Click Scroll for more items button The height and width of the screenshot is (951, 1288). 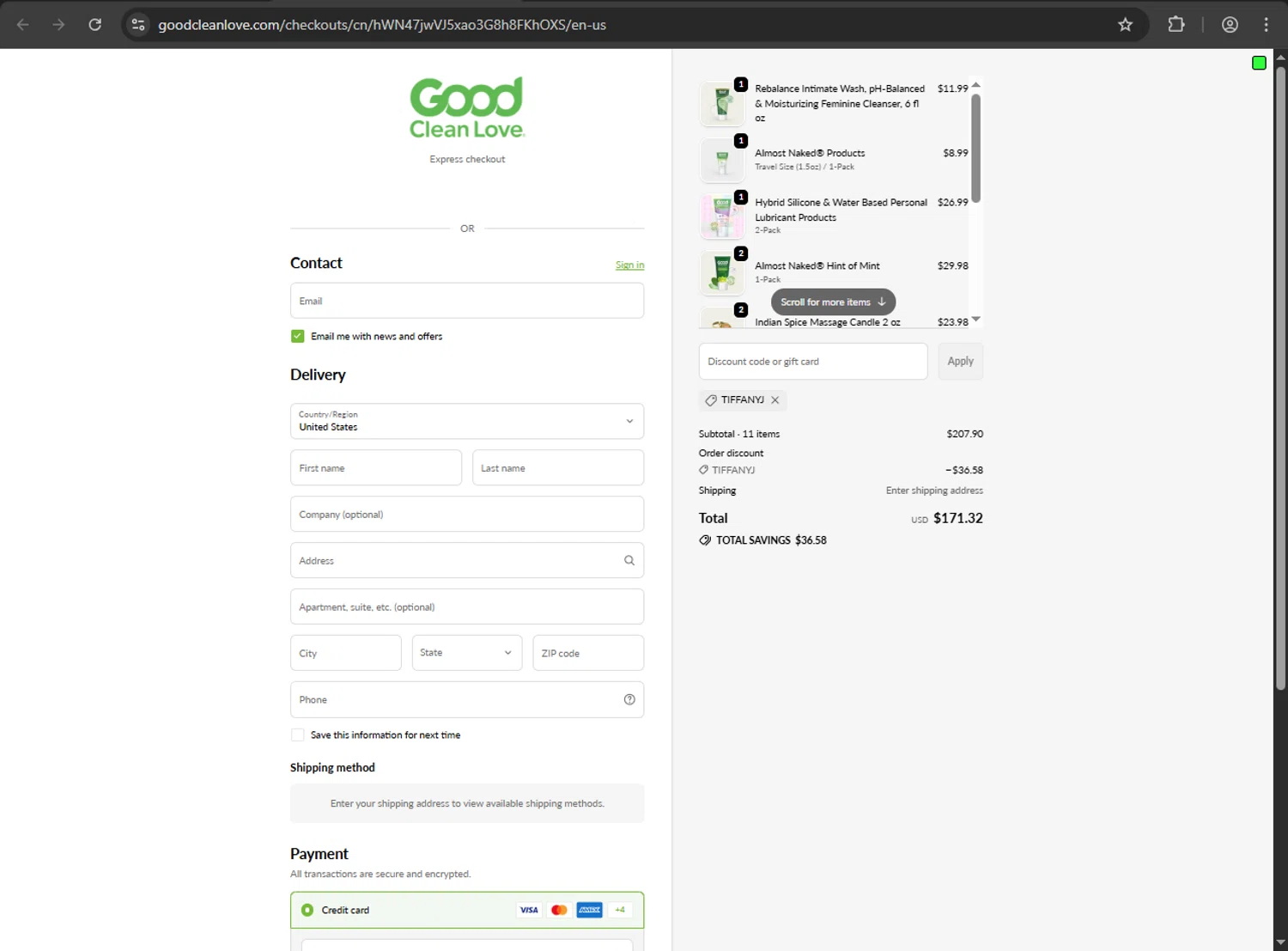click(x=833, y=302)
